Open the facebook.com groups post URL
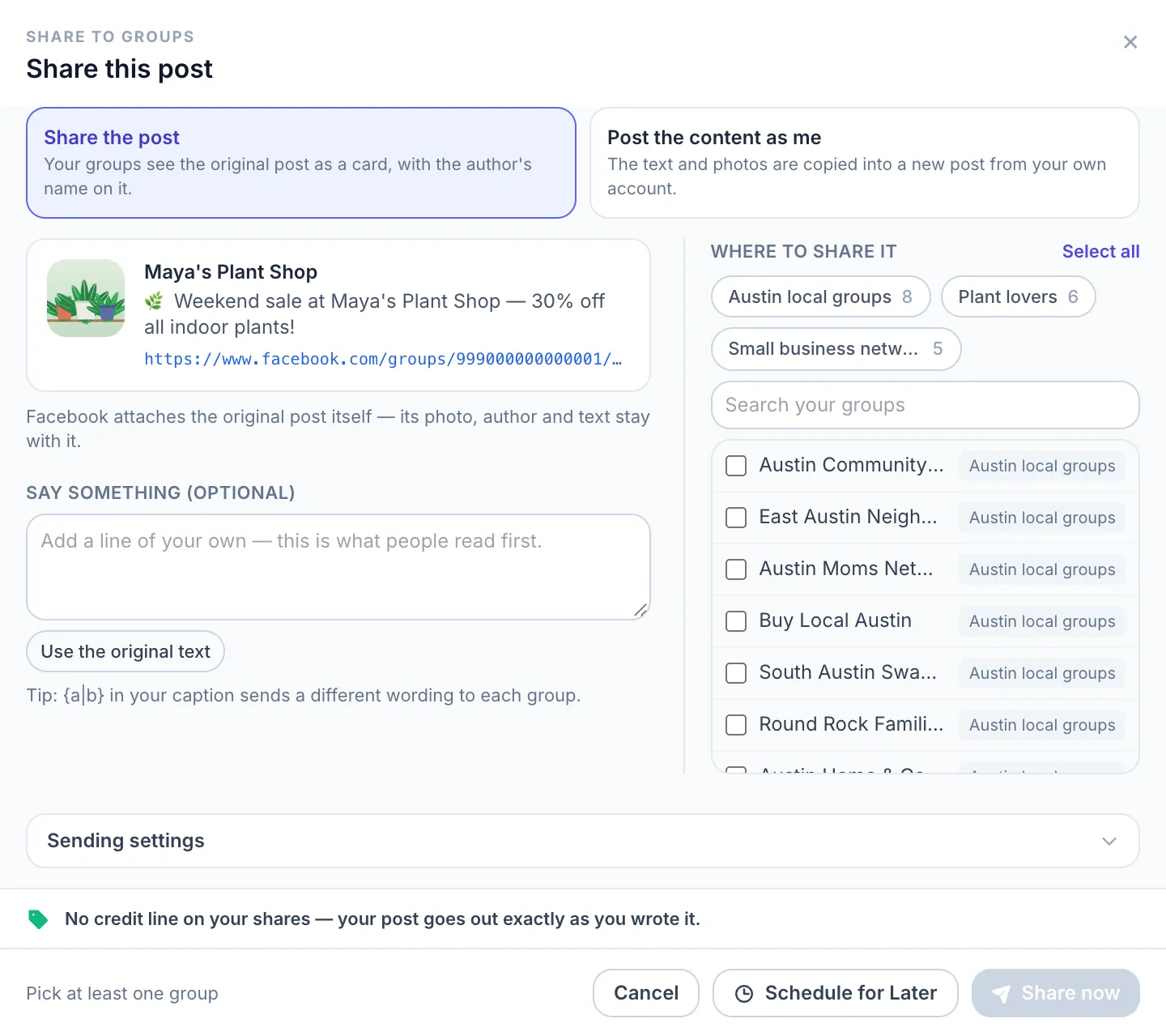This screenshot has width=1166, height=1036. click(383, 359)
